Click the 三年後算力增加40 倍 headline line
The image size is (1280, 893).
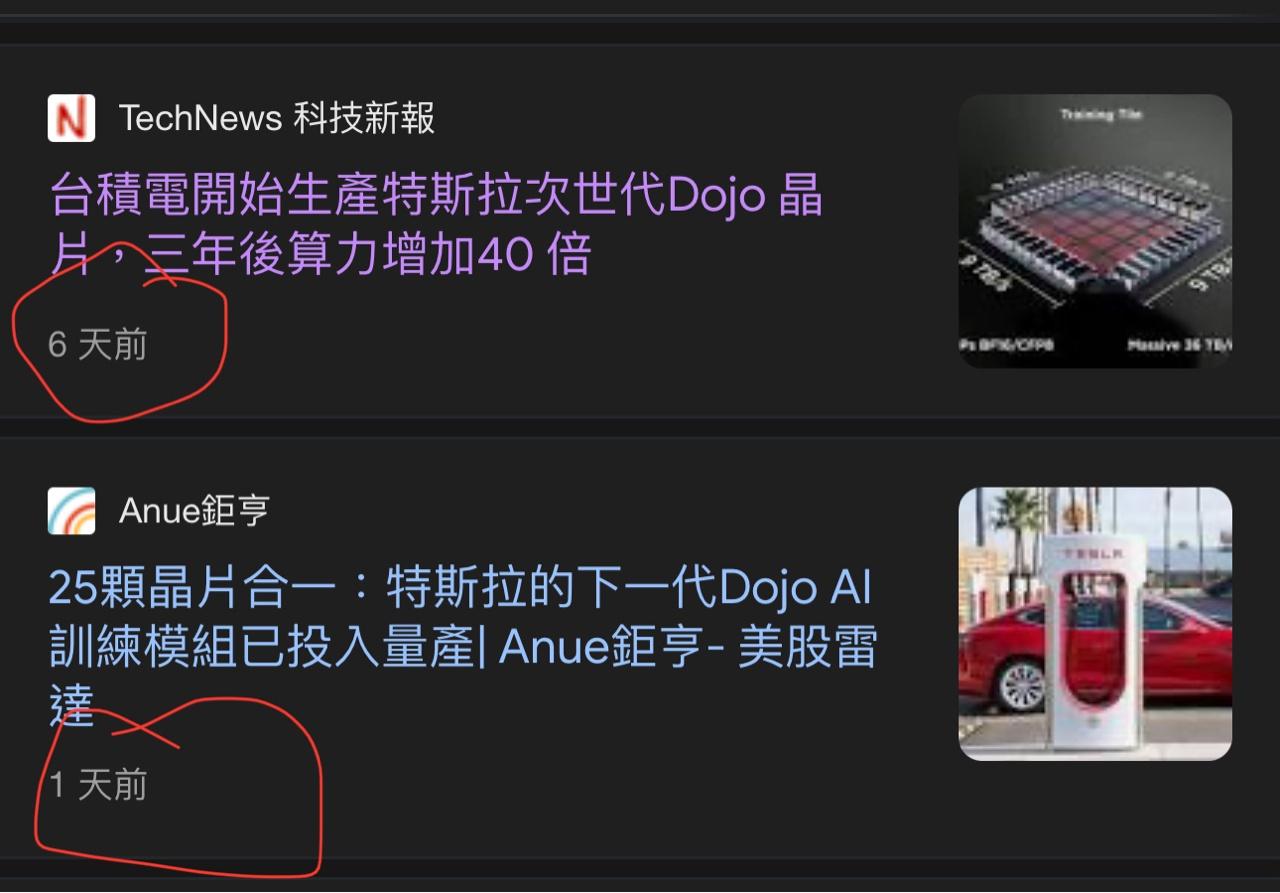tap(369, 255)
